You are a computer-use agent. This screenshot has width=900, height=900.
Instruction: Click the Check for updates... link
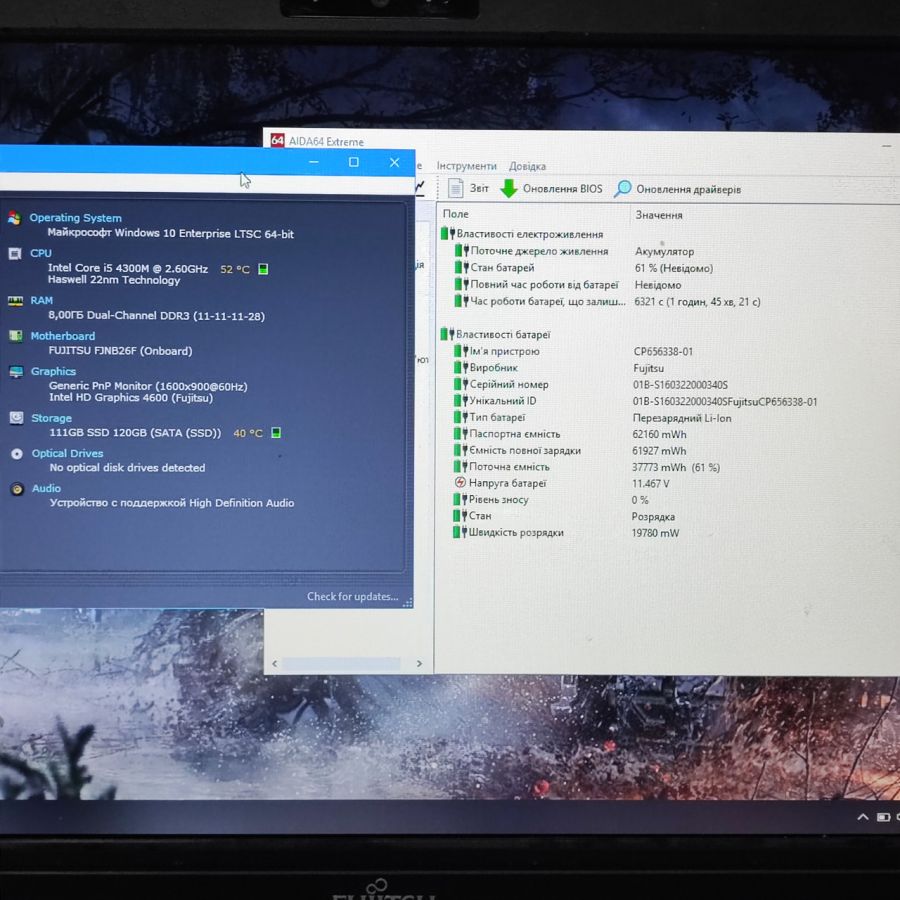(x=352, y=596)
